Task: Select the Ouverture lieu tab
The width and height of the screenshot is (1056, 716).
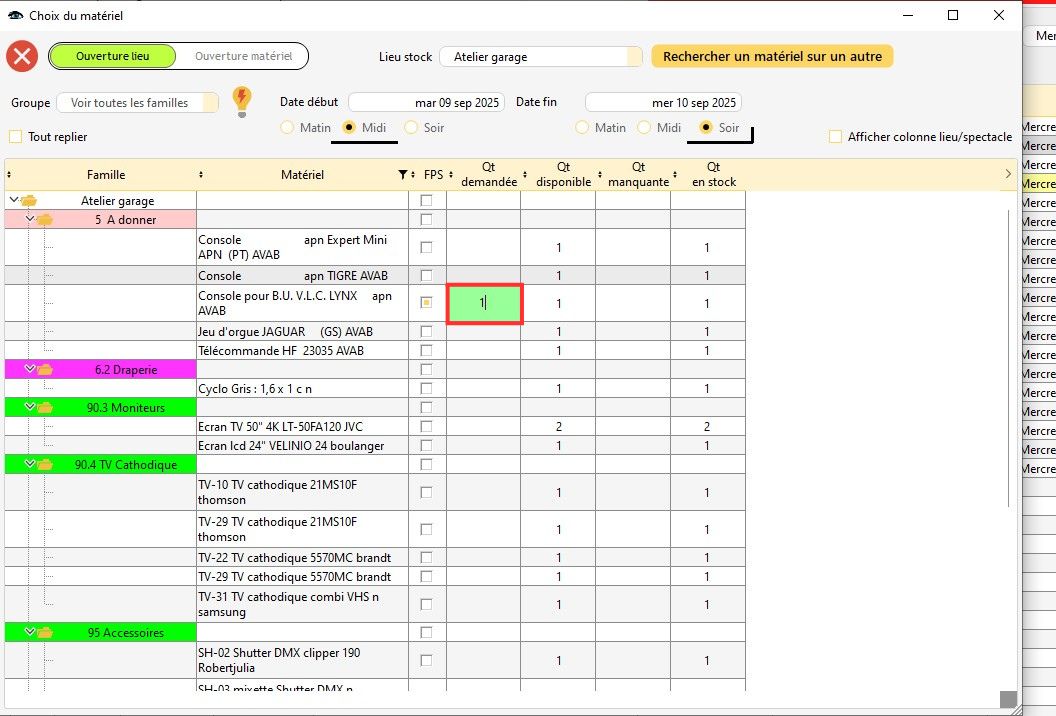Action: [112, 56]
